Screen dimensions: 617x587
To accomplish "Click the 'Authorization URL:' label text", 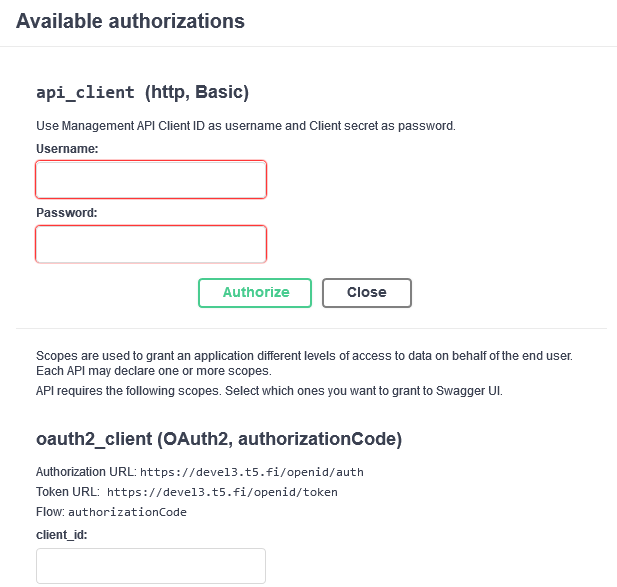I will 86,472.
